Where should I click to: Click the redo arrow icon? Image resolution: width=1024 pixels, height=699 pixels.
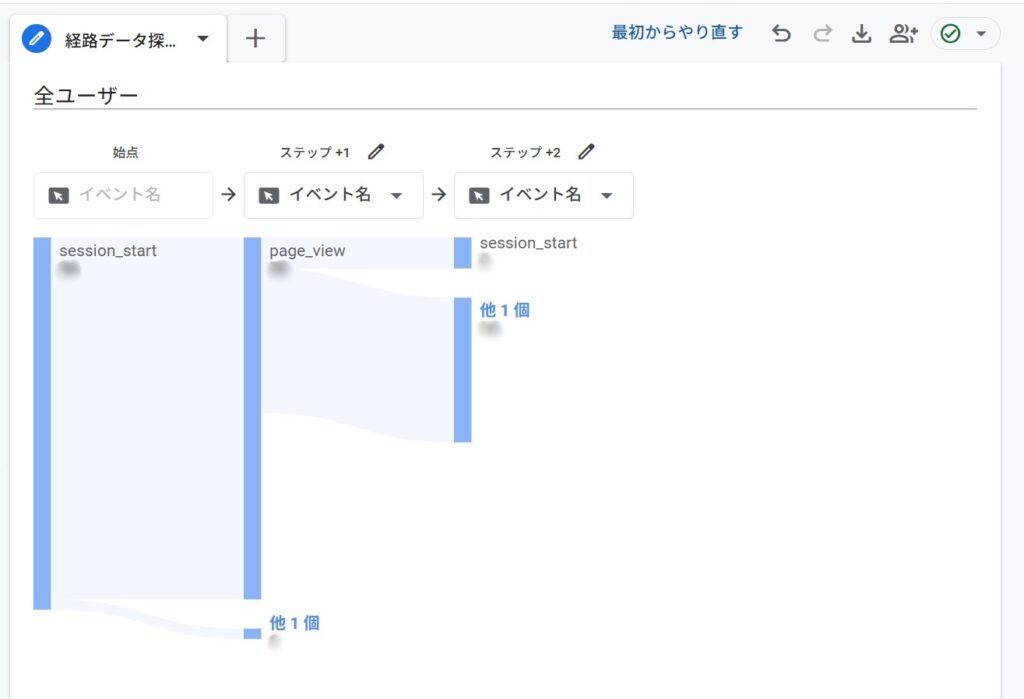(822, 34)
